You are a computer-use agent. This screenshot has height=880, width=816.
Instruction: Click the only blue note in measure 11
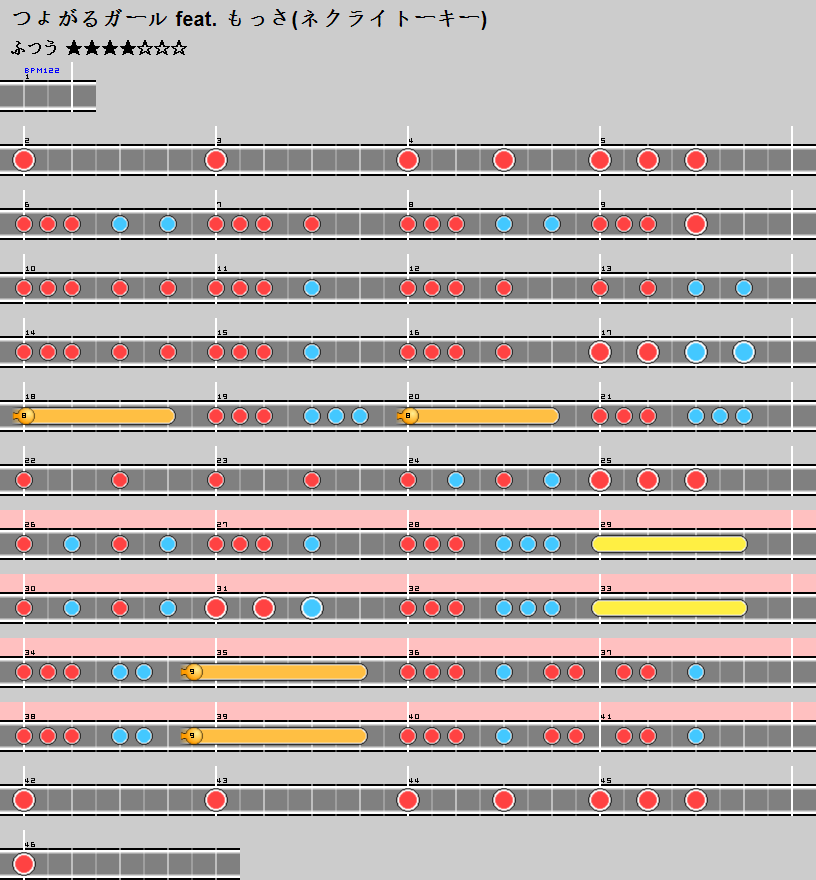tap(312, 288)
